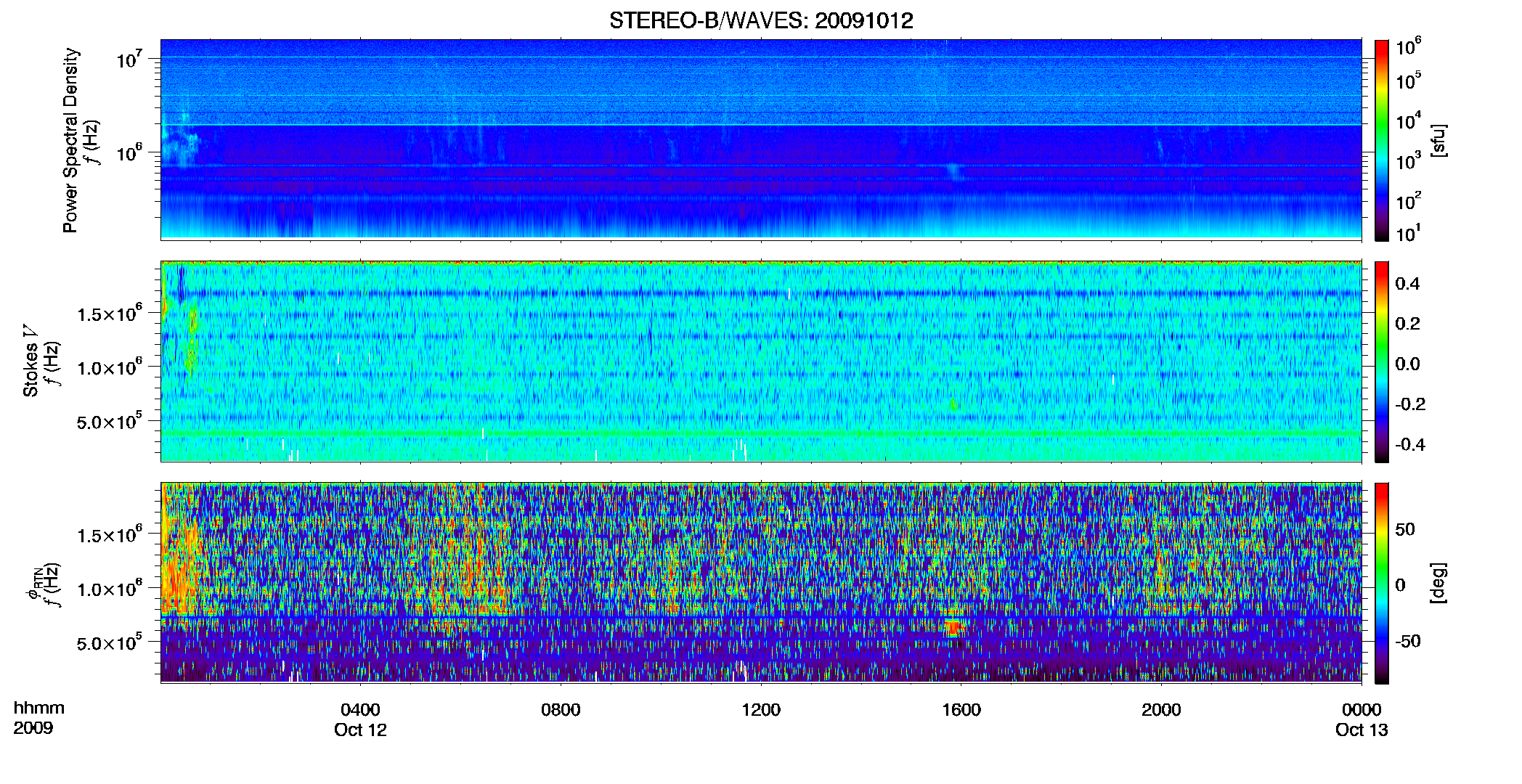The height and width of the screenshot is (784, 1522).
Task: Click the power spectral density colorbar
Action: click(x=1382, y=140)
